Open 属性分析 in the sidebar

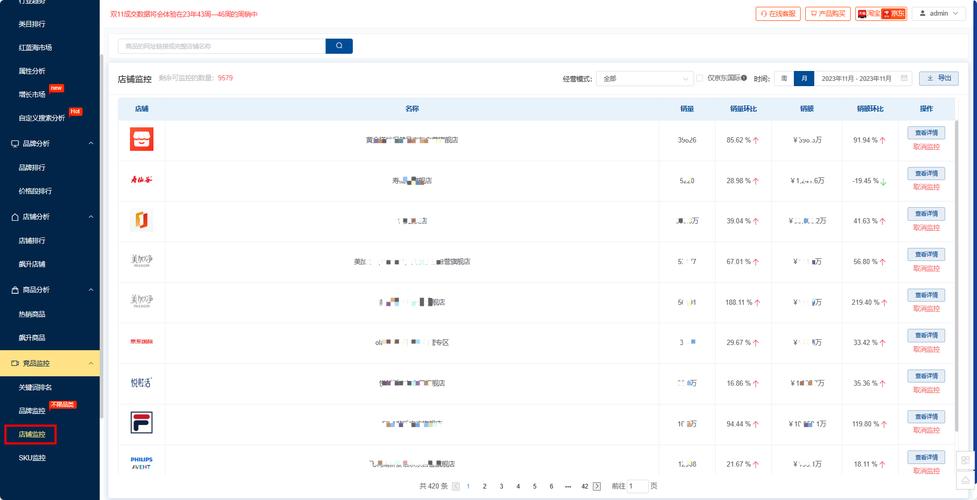click(x=32, y=71)
